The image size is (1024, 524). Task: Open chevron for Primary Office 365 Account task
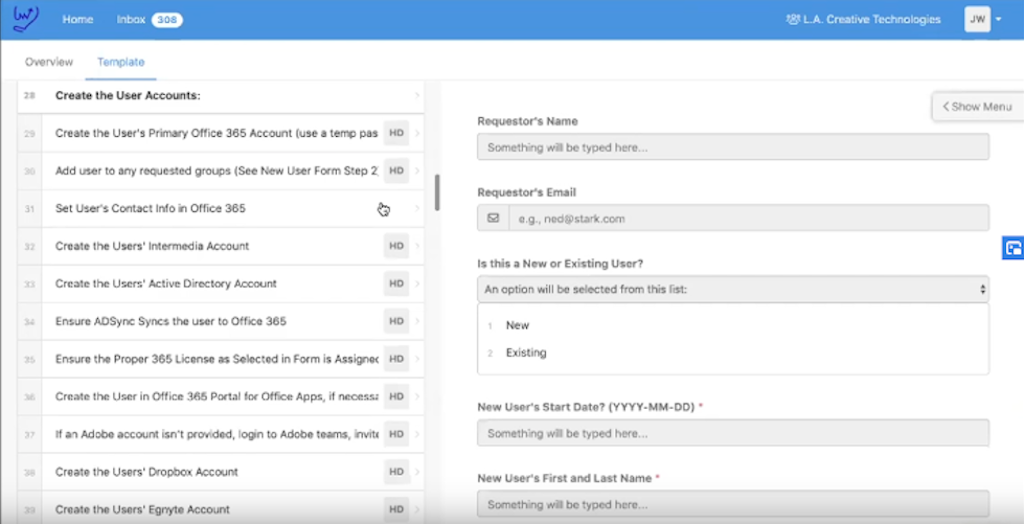click(417, 133)
